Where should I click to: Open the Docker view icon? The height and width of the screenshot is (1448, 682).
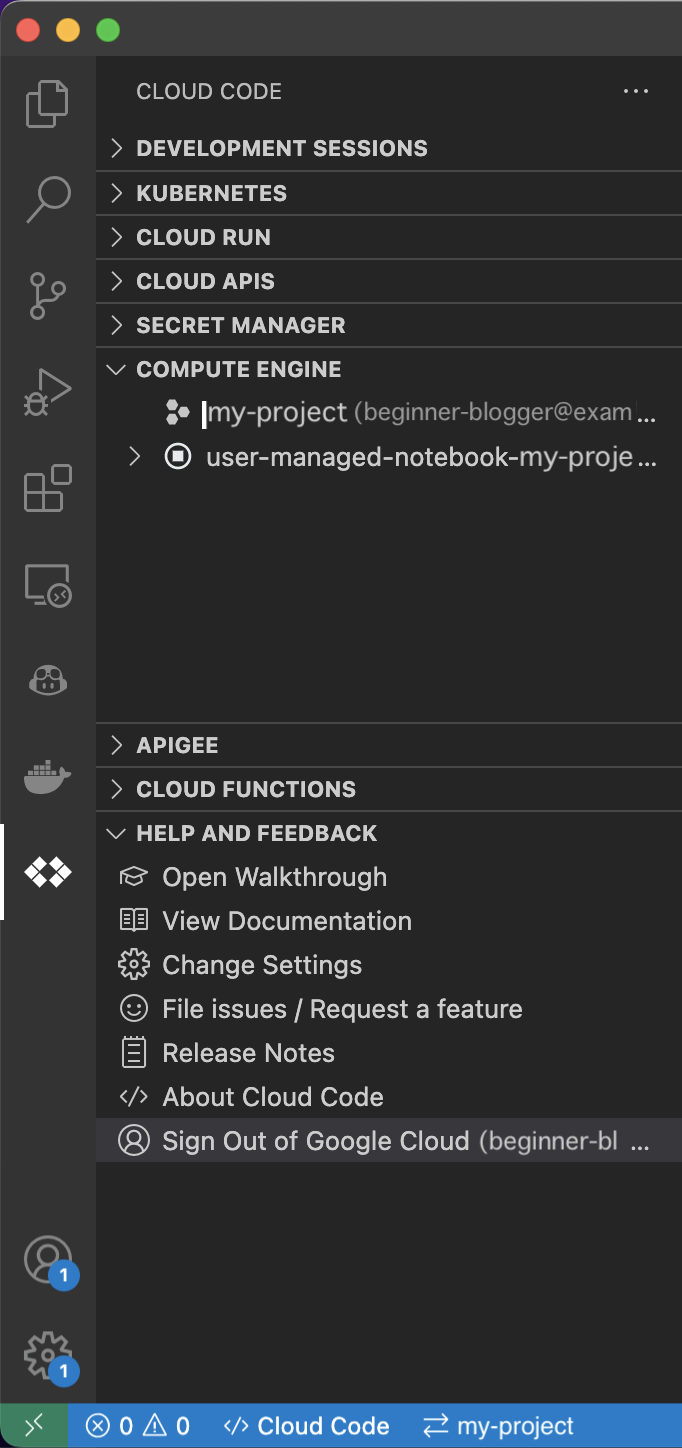click(x=47, y=776)
